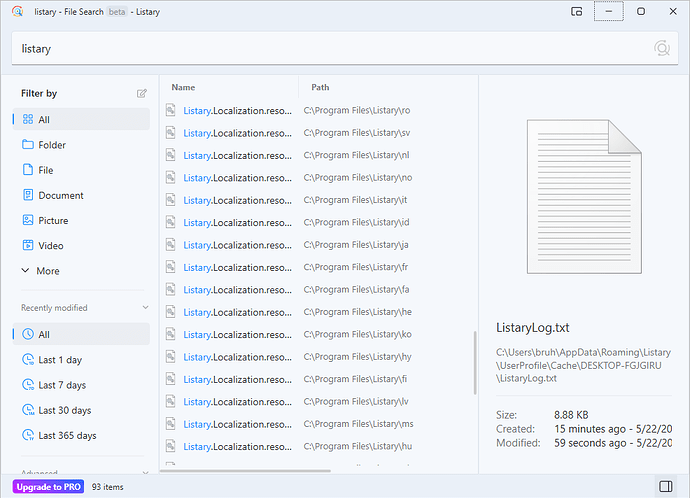This screenshot has width=690, height=498.
Task: Click file icon of Listary\he row
Action: point(170,312)
